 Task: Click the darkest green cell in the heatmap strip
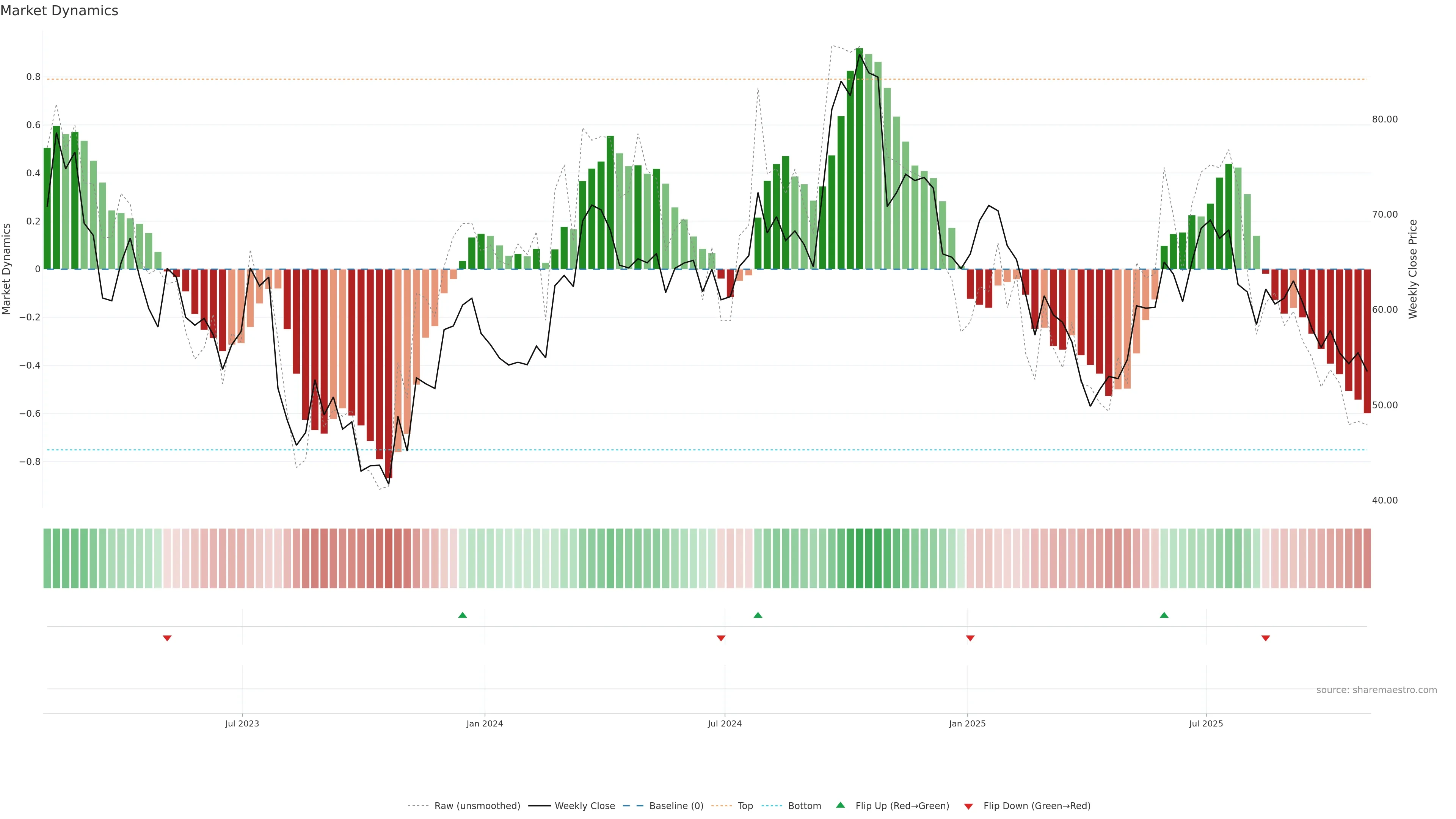[x=859, y=558]
